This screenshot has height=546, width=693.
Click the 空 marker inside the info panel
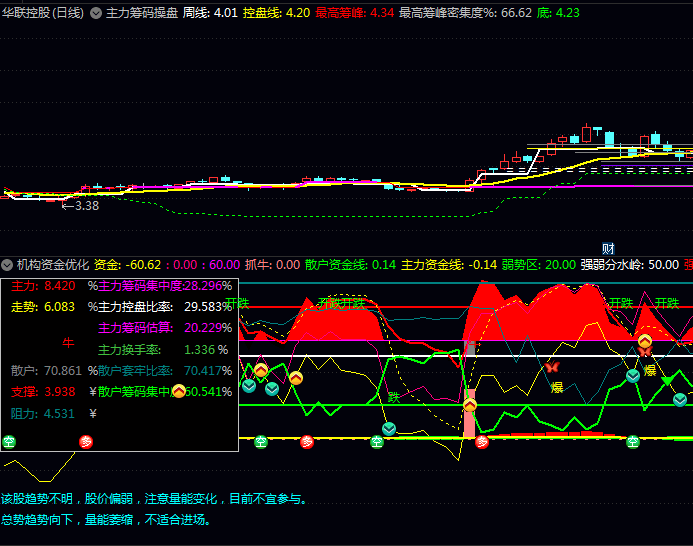click(9, 442)
